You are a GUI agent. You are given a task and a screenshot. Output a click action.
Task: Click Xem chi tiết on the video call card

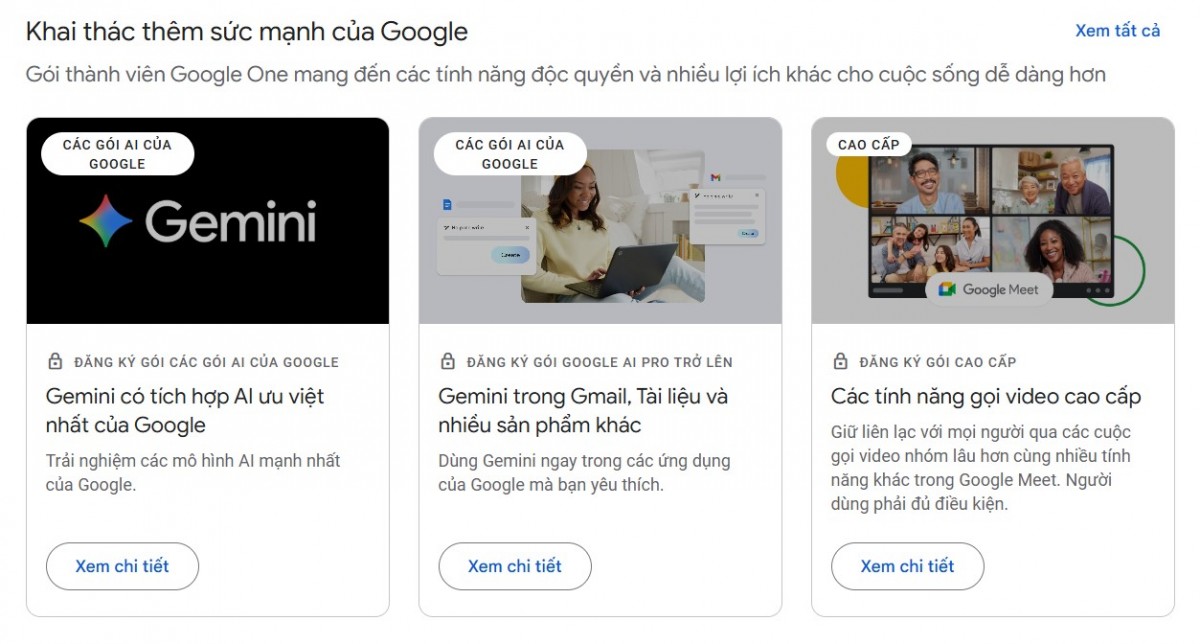click(x=907, y=566)
